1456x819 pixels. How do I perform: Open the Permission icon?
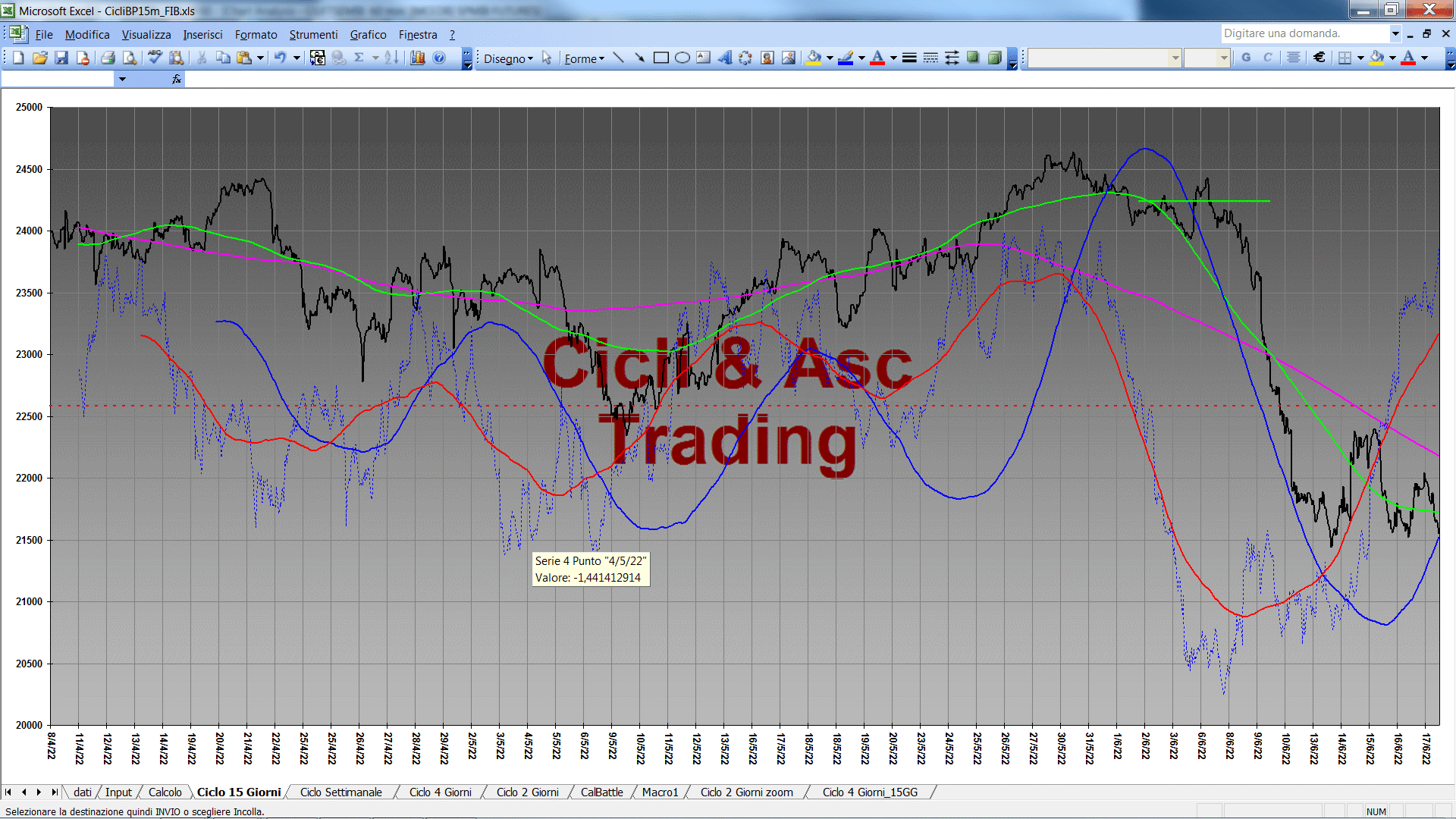(83, 58)
